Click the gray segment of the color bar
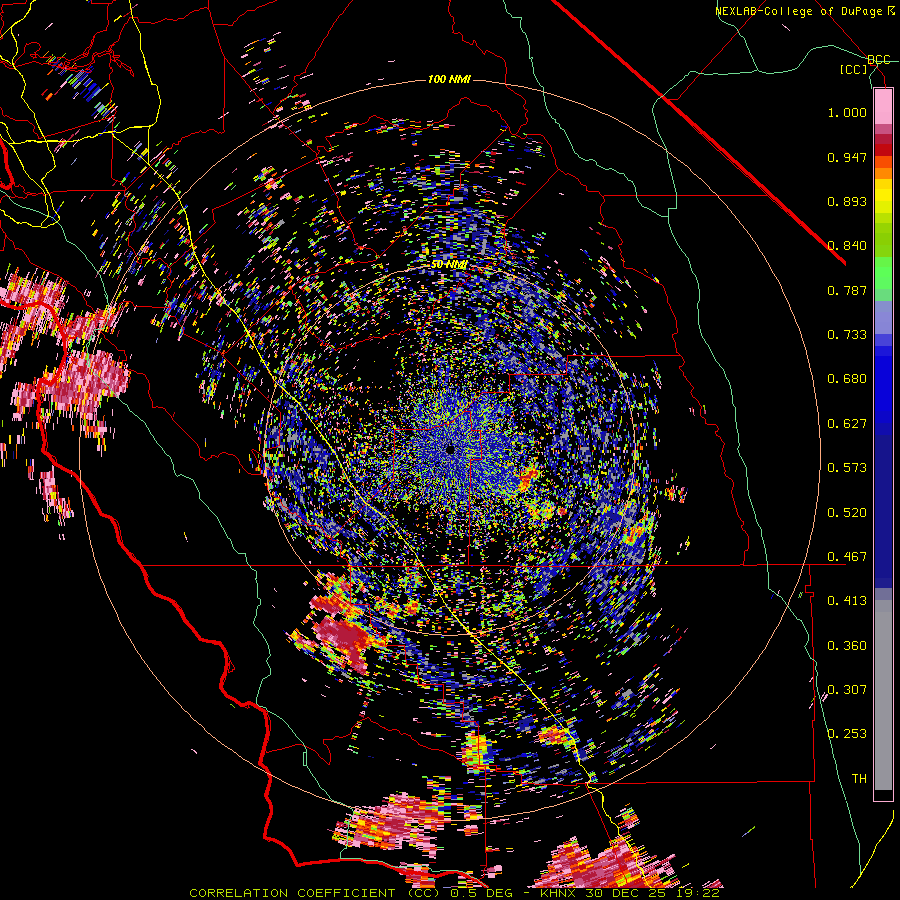The width and height of the screenshot is (900, 900). [x=883, y=695]
